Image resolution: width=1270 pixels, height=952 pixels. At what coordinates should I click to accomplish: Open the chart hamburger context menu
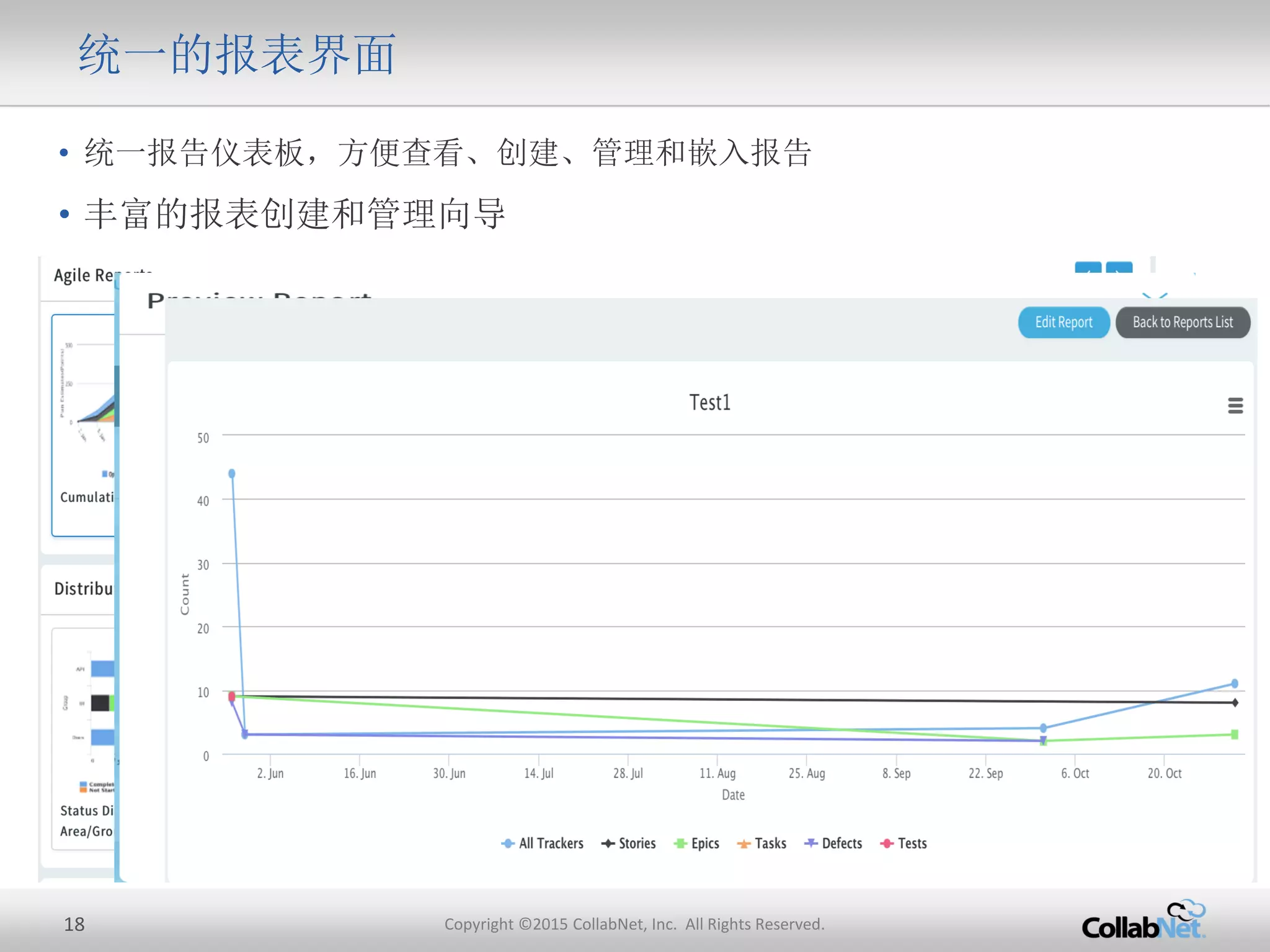point(1235,406)
